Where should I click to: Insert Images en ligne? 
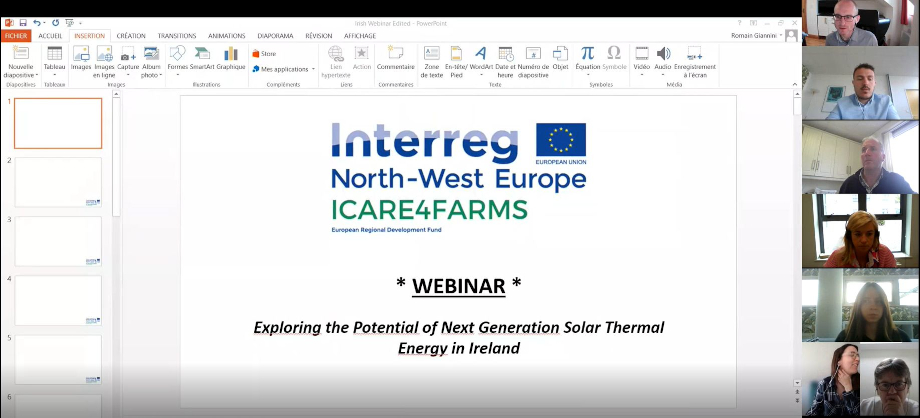104,62
